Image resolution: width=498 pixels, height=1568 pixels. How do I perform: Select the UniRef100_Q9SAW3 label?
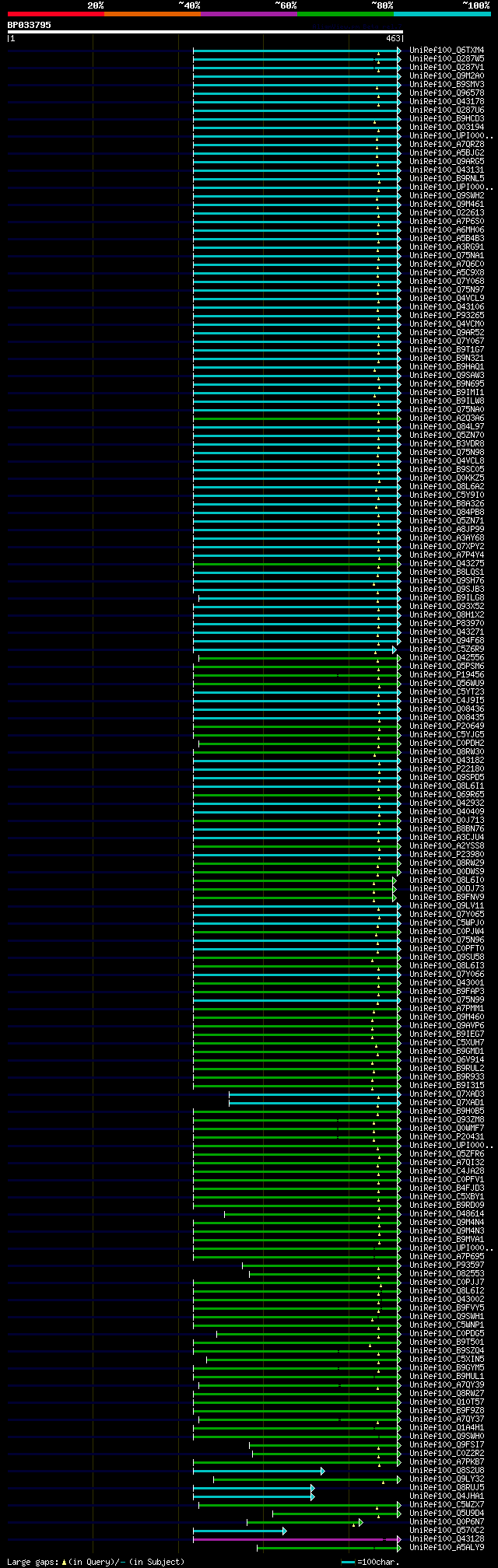[447, 375]
